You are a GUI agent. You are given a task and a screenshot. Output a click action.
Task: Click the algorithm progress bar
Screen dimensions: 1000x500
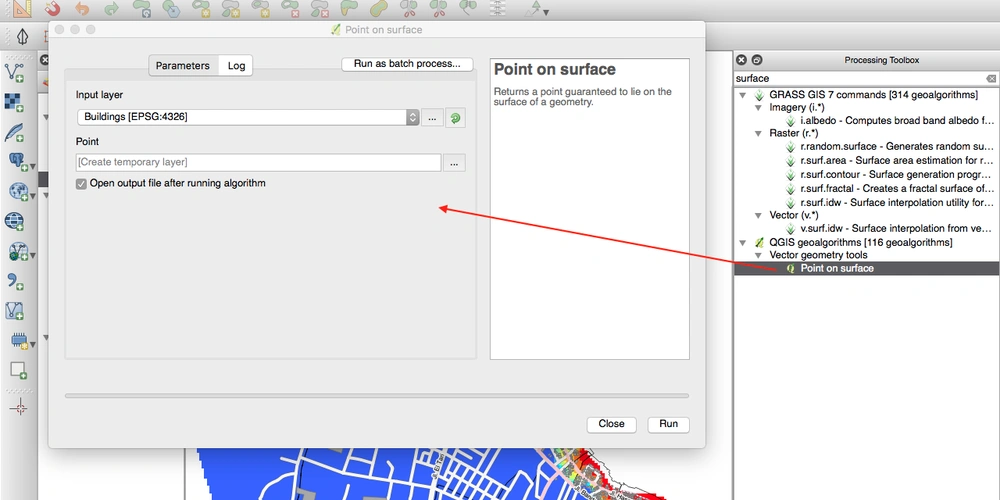click(x=377, y=395)
